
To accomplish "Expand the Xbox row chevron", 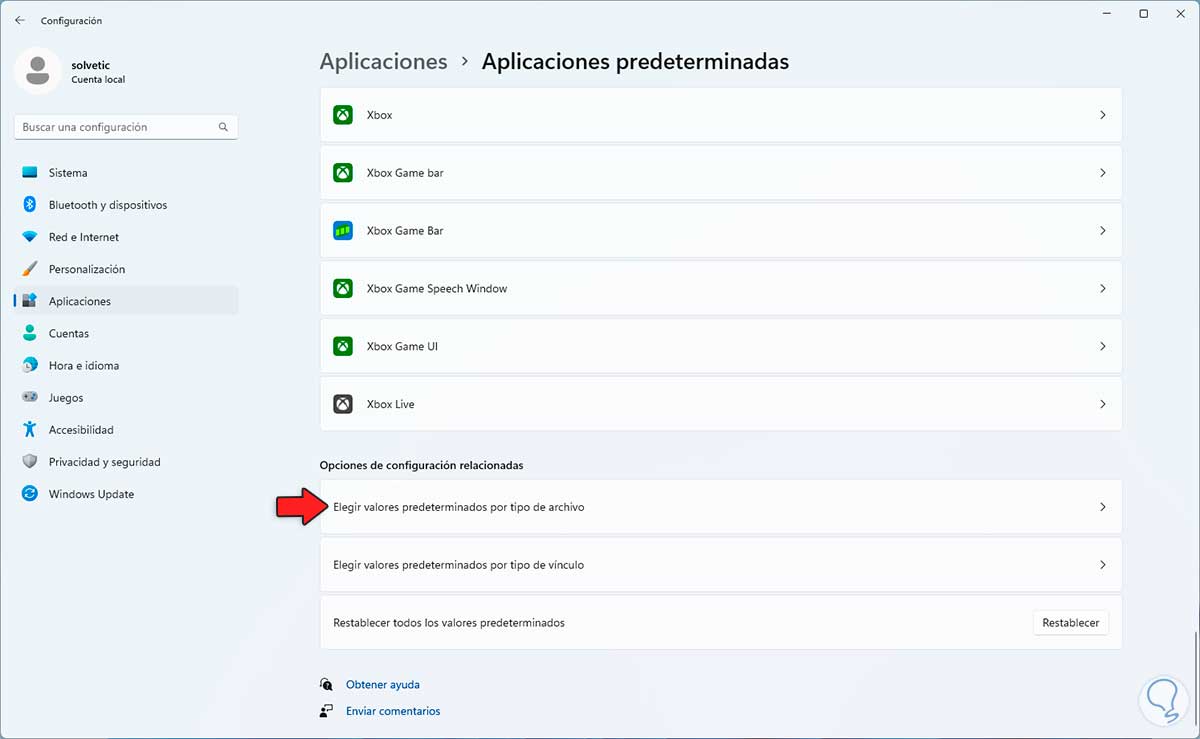I will tap(1103, 115).
